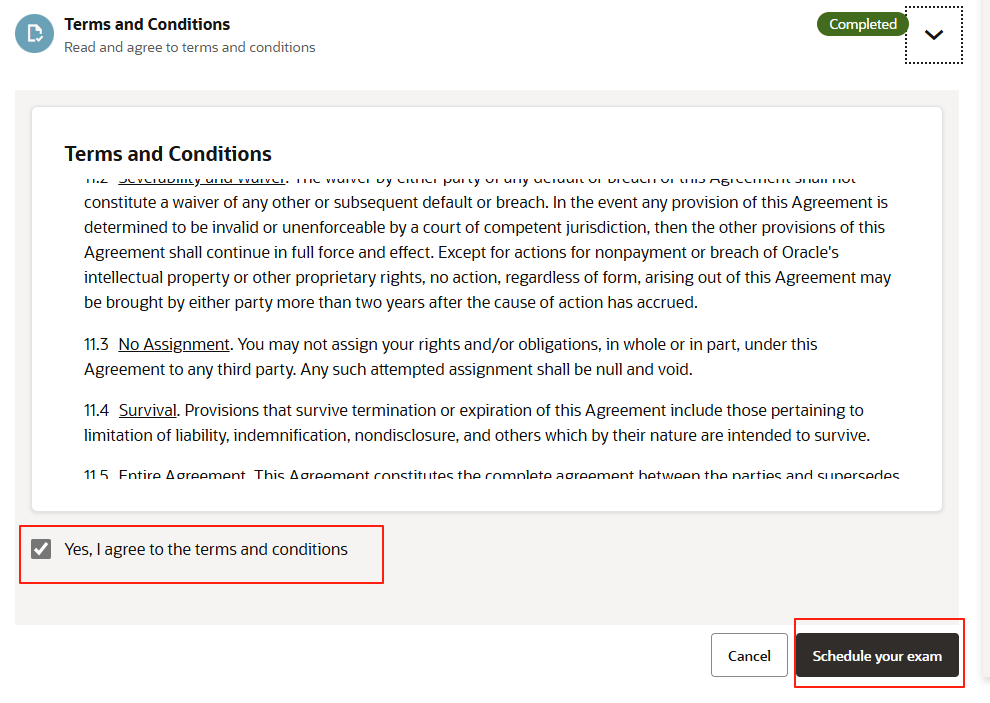Click the partially hidden 'Severability and waiver' heading
Image resolution: width=990 pixels, height=703 pixels.
coord(202,180)
